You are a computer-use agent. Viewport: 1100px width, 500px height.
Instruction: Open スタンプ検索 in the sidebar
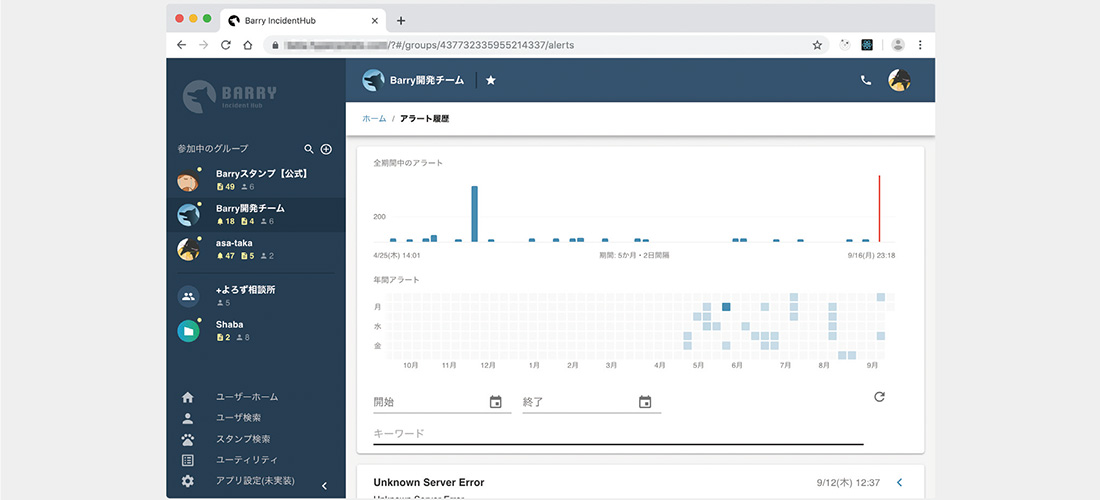click(243, 439)
